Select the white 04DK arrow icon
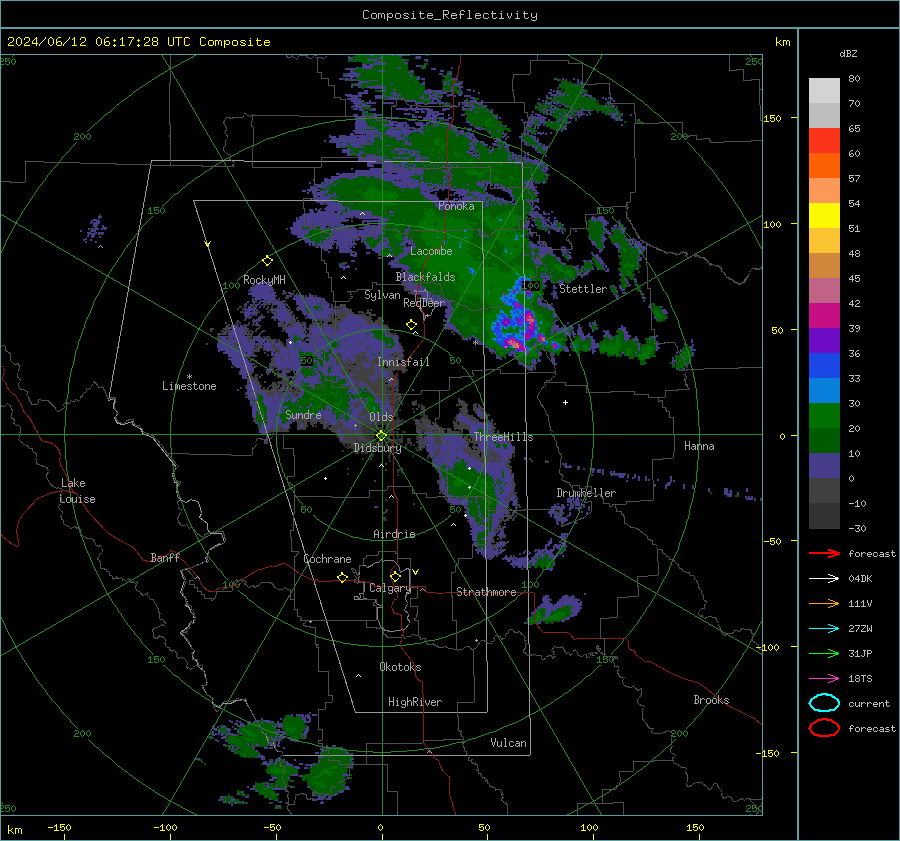Viewport: 900px width, 841px height. 824,578
